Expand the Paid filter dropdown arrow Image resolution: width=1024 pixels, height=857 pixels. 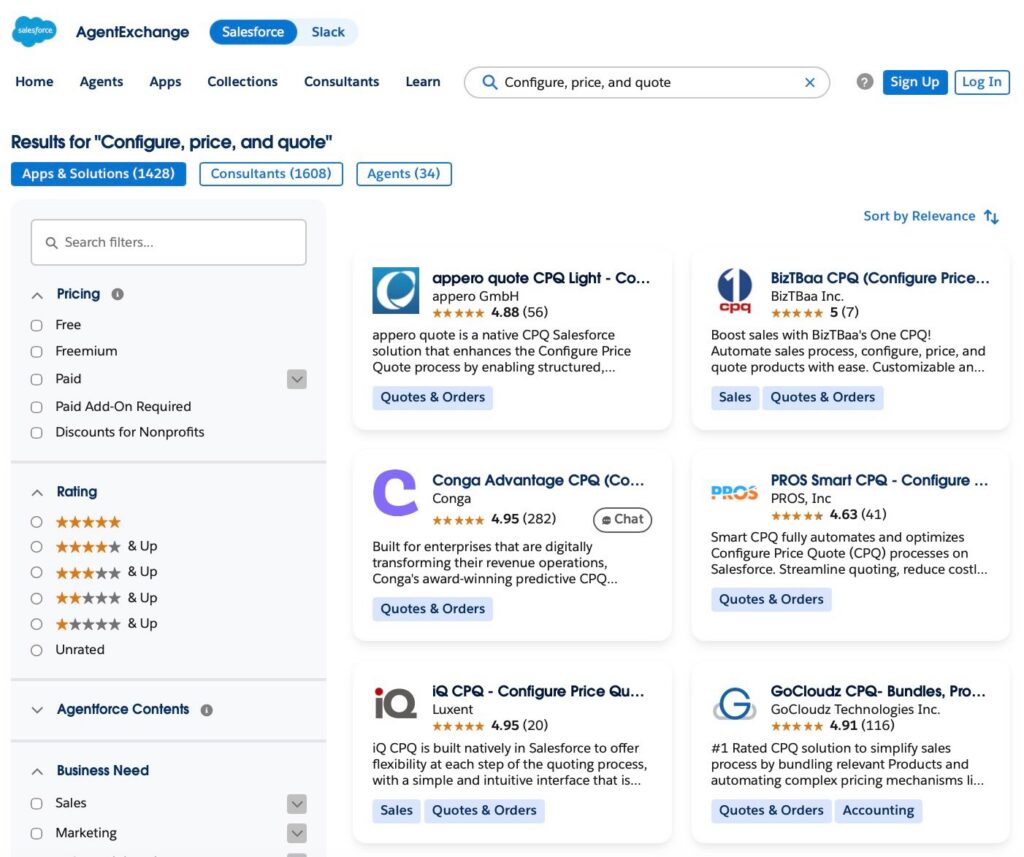[x=297, y=379]
